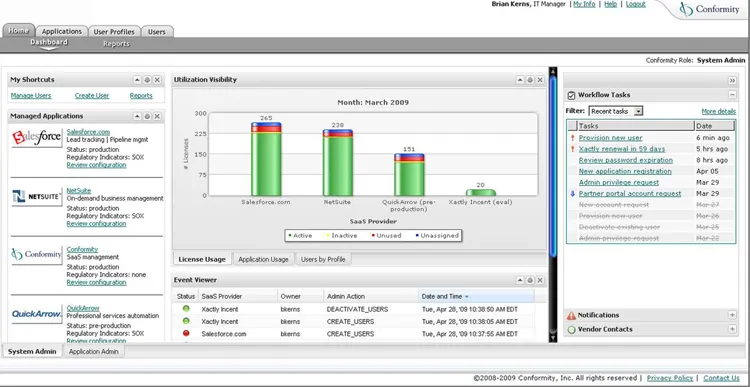Open the Applications tab
Viewport: 750px width, 387px height.
pyautogui.click(x=62, y=32)
